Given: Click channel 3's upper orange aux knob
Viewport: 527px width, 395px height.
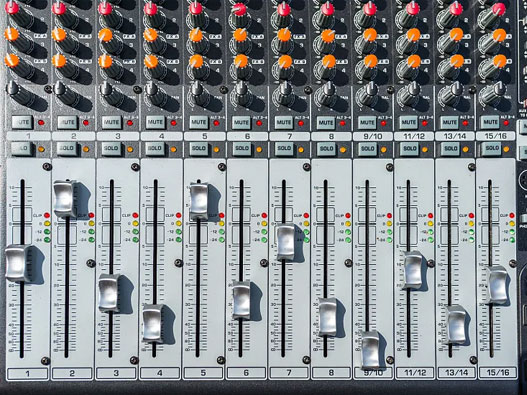Looking at the screenshot, I should (x=106, y=35).
